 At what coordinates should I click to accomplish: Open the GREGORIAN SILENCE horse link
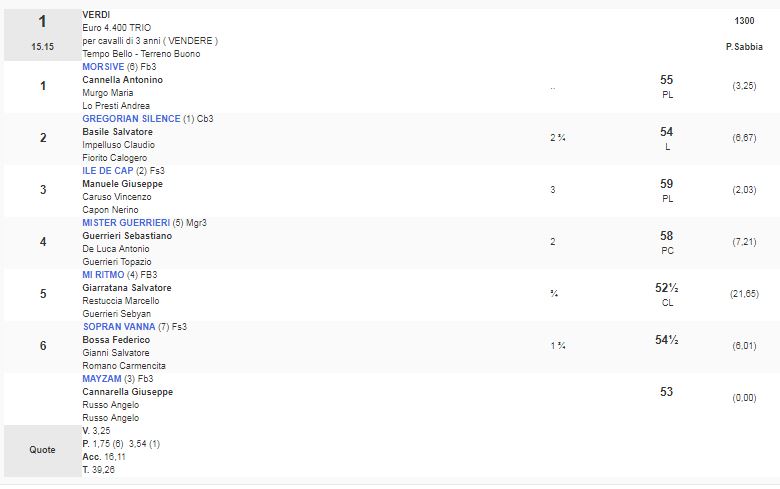click(131, 118)
